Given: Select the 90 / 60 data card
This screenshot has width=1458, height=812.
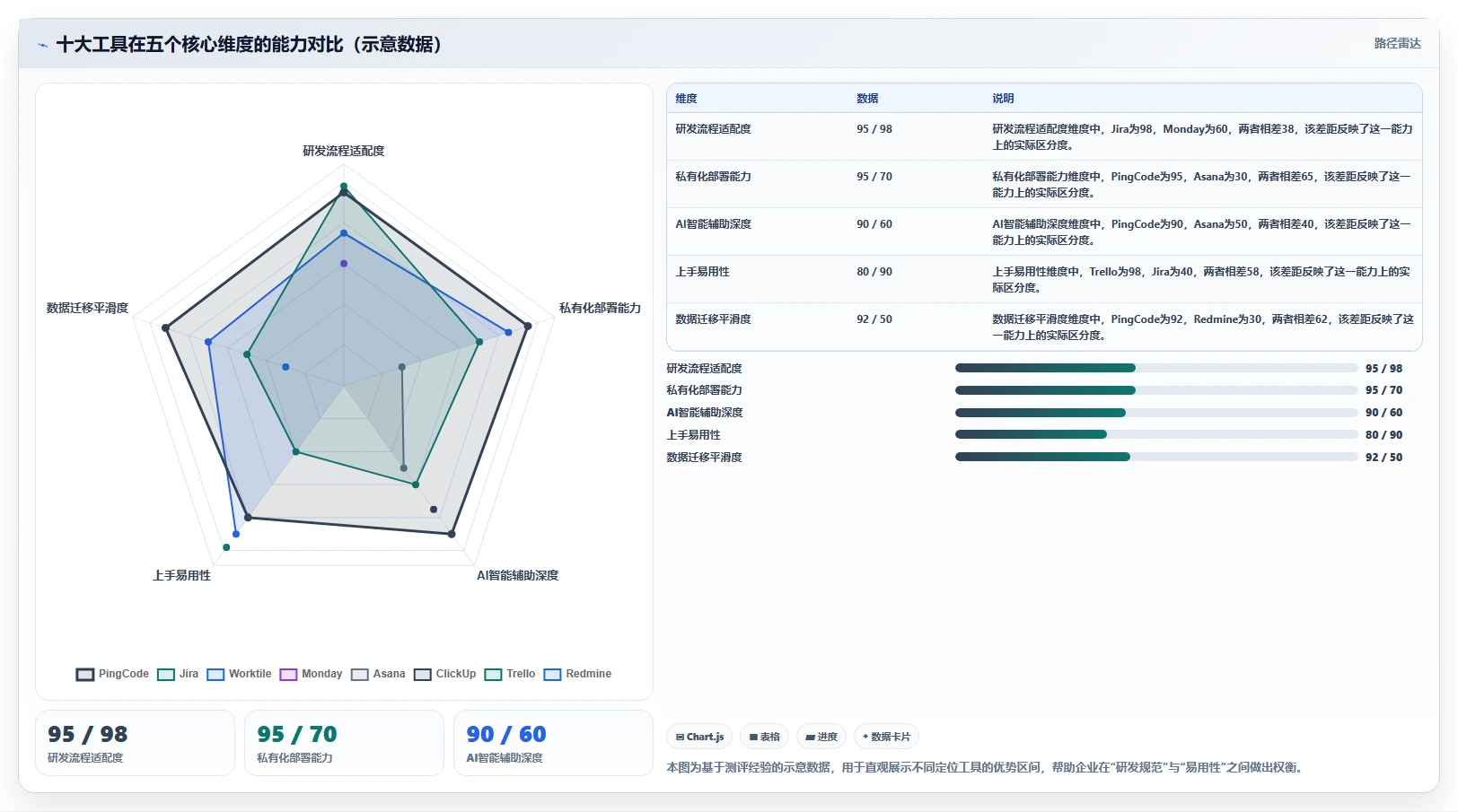Looking at the screenshot, I should [x=553, y=743].
